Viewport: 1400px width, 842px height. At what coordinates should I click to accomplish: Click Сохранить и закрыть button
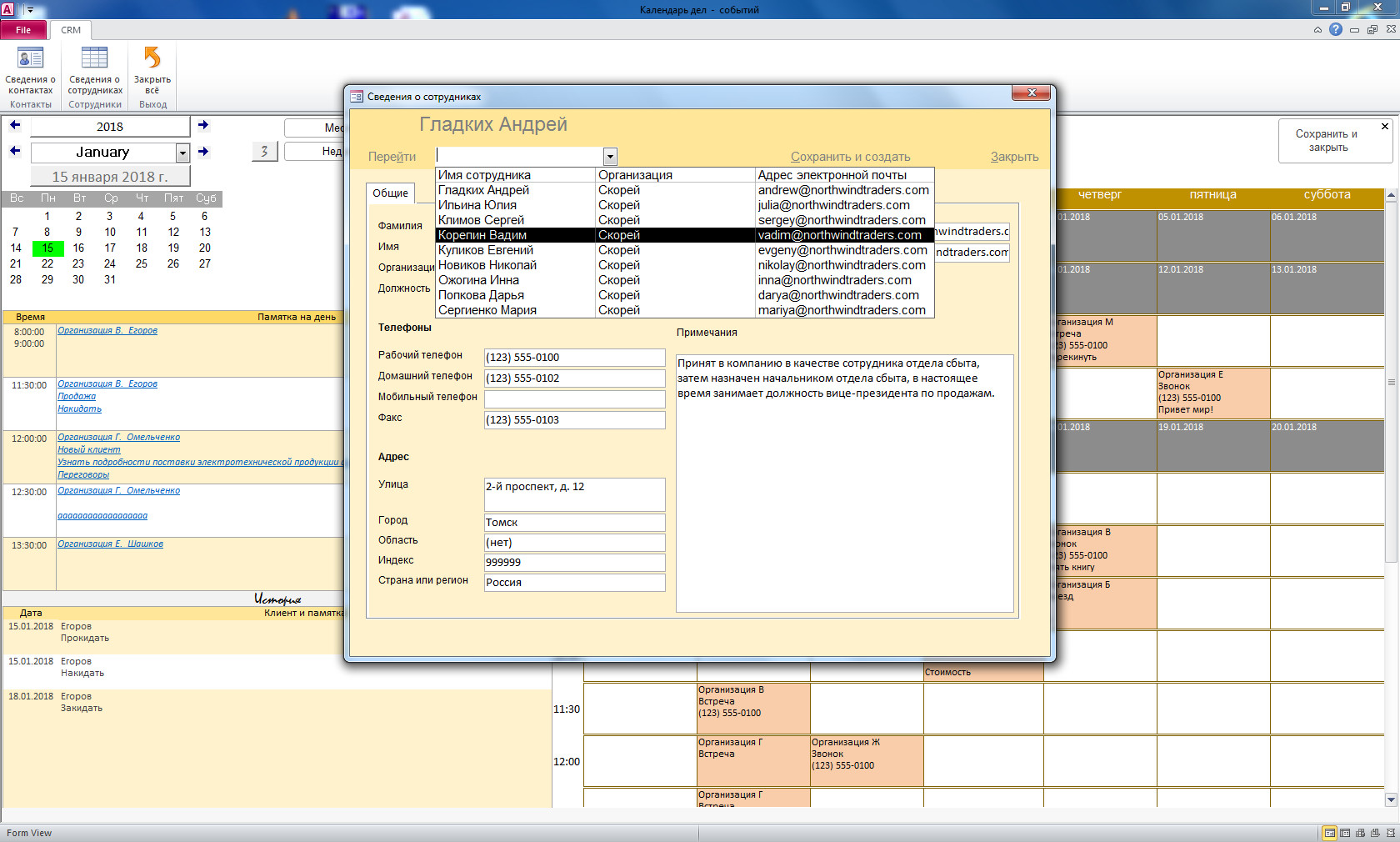coord(1327,140)
